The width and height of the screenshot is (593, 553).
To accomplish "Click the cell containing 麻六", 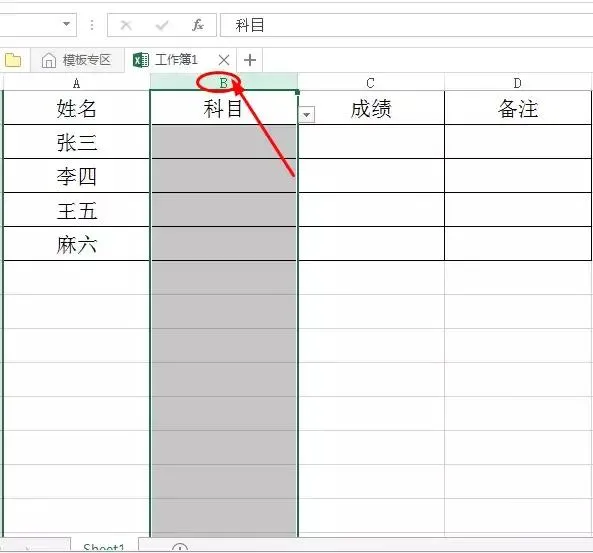I will coord(76,244).
